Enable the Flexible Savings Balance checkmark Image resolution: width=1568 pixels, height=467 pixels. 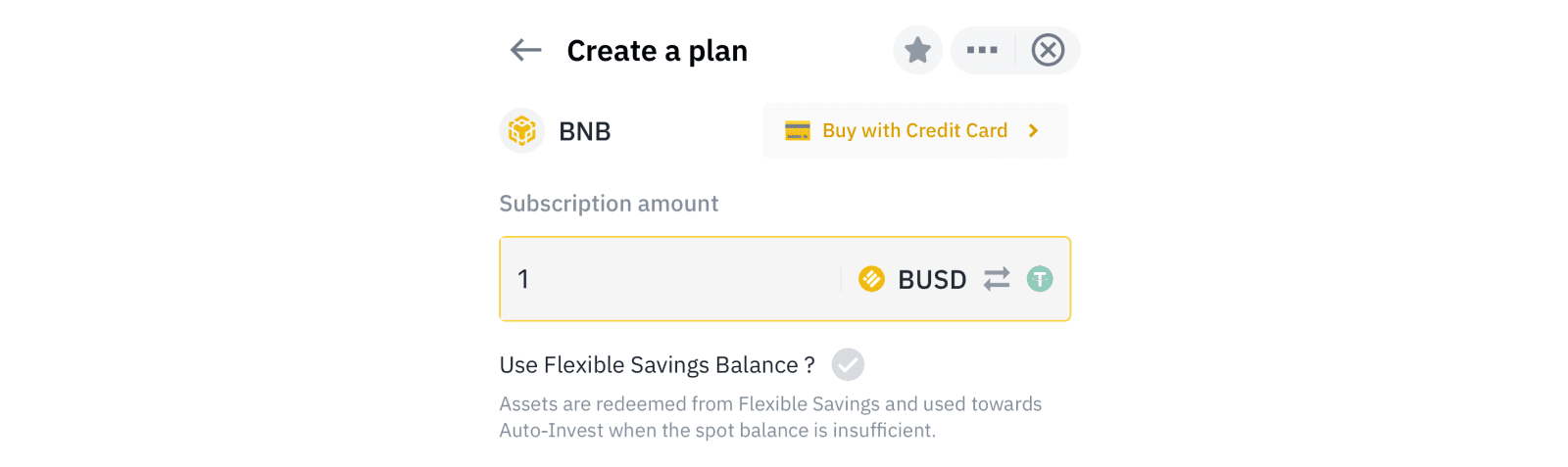pos(848,364)
